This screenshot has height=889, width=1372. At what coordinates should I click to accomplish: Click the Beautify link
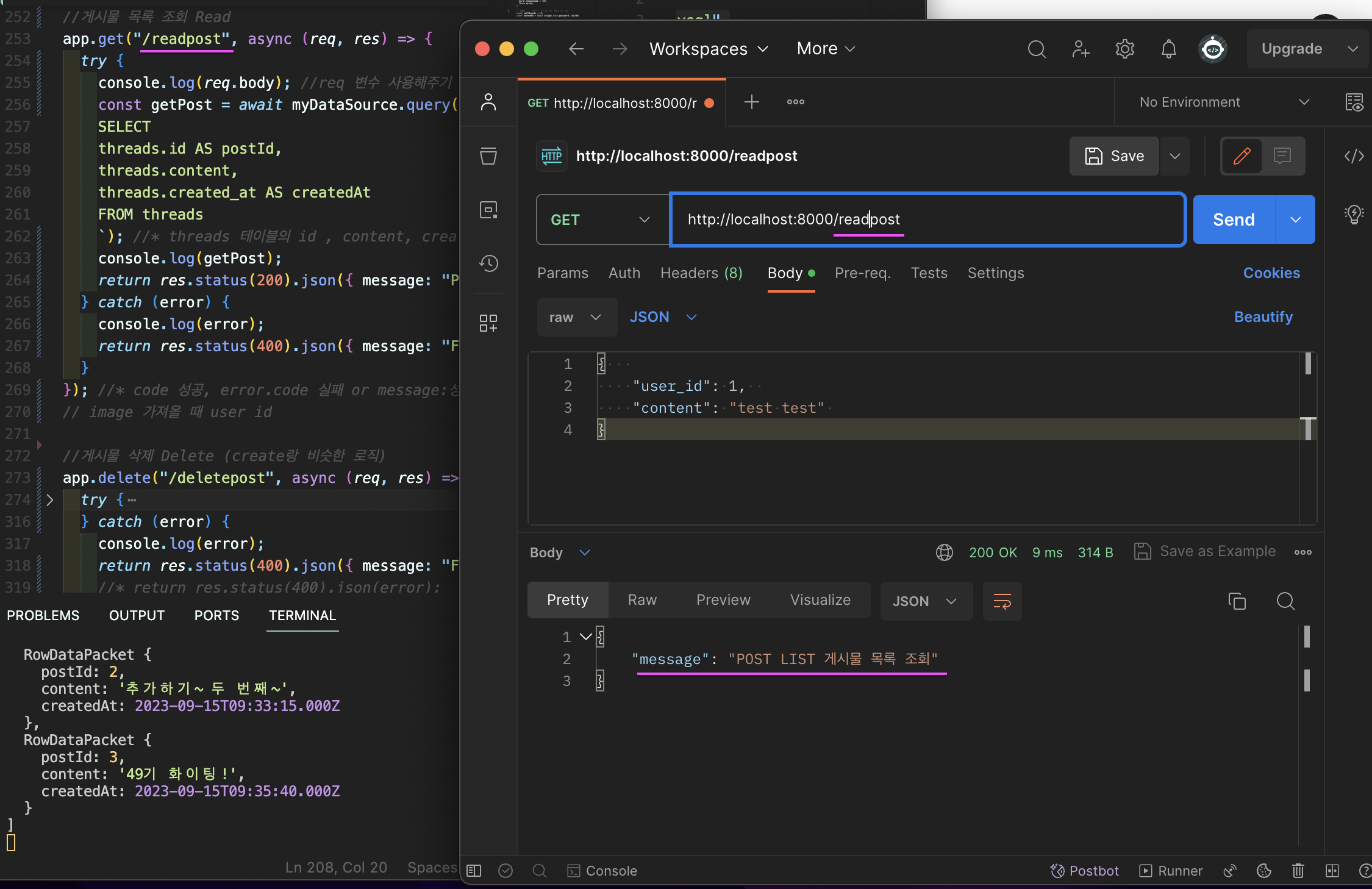coord(1263,317)
